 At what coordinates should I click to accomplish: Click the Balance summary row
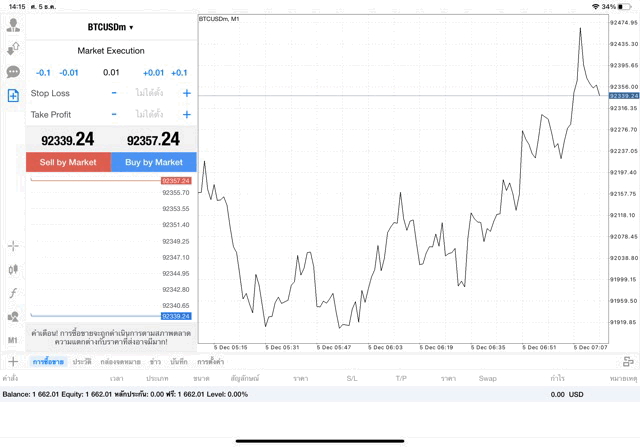click(x=320, y=394)
